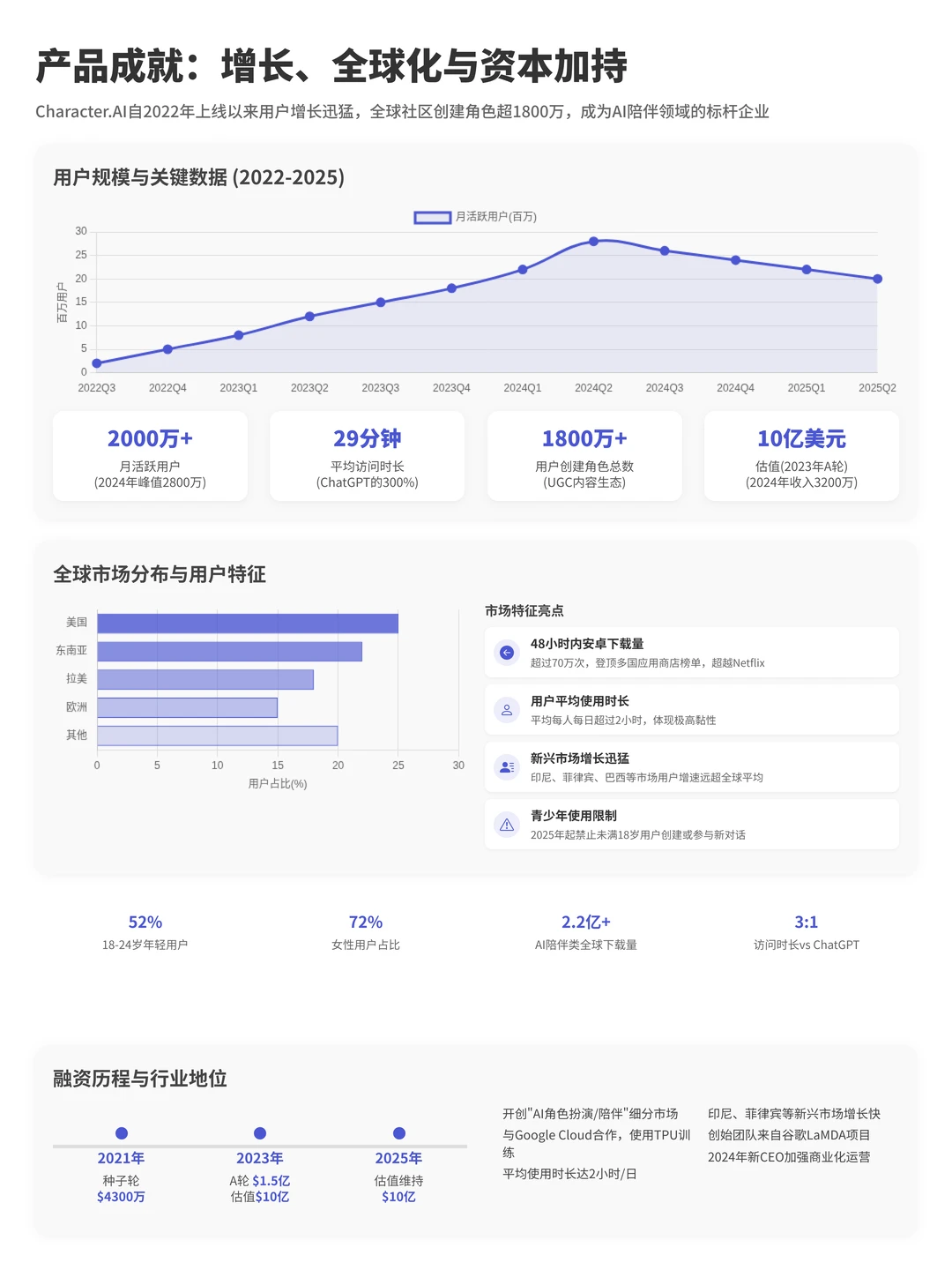Click the 创始团队来自谷歌LaMDA项目 text
The height and width of the screenshot is (1270, 952).
(789, 1135)
